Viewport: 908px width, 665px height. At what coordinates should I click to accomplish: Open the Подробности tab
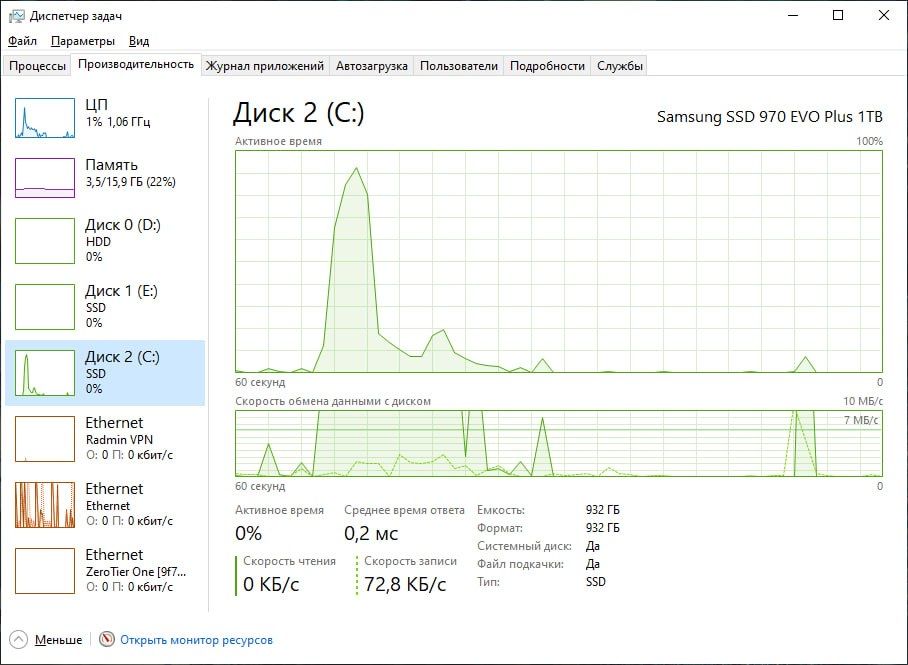pos(547,66)
